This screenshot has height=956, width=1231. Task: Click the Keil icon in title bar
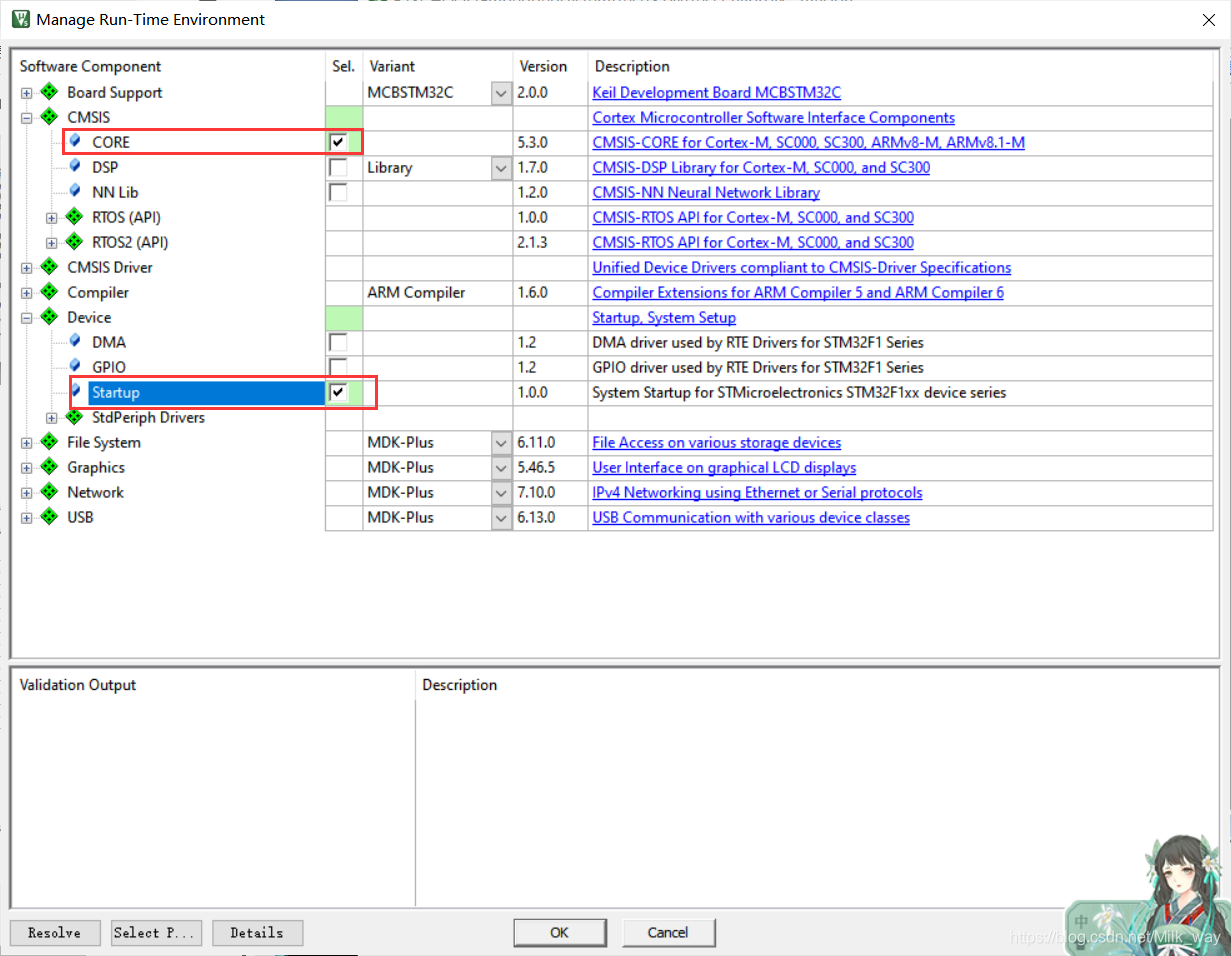(19, 19)
